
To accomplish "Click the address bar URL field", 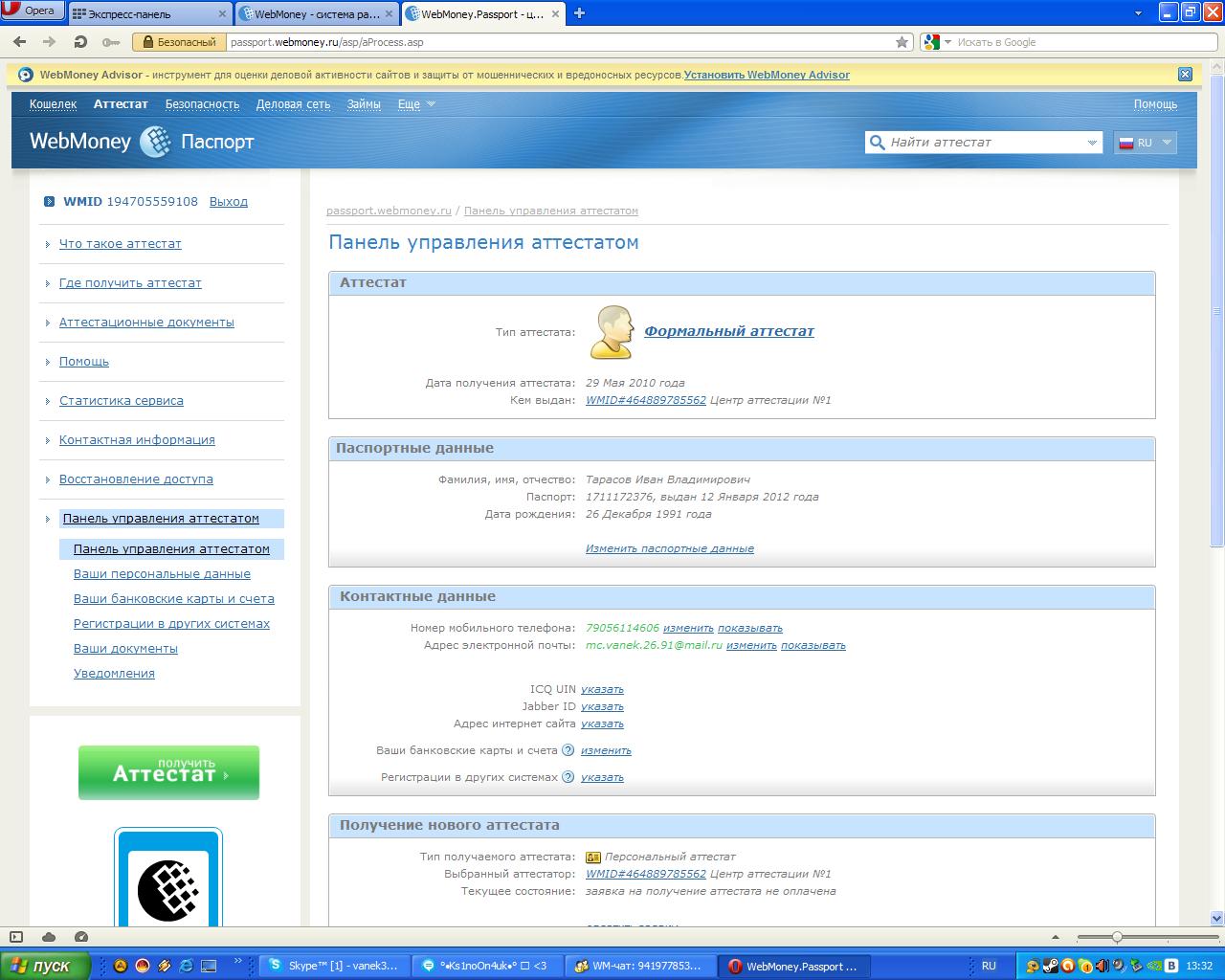I will coord(559,42).
